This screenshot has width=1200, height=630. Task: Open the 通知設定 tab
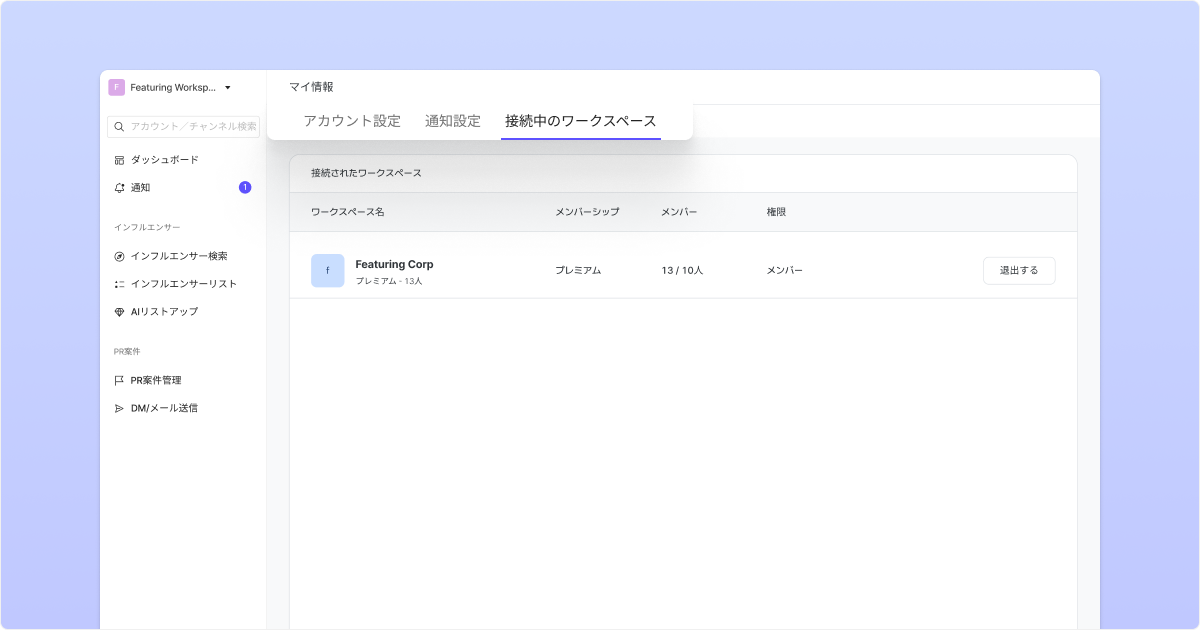[452, 121]
